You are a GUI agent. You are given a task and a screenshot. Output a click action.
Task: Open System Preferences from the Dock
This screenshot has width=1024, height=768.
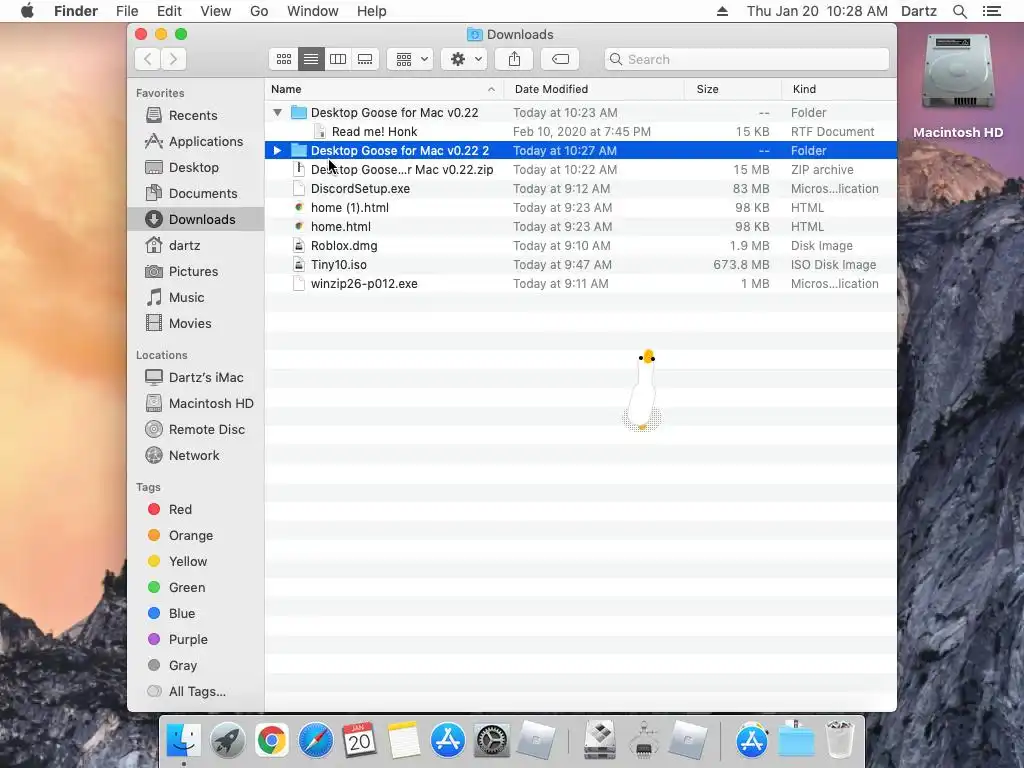coord(491,741)
